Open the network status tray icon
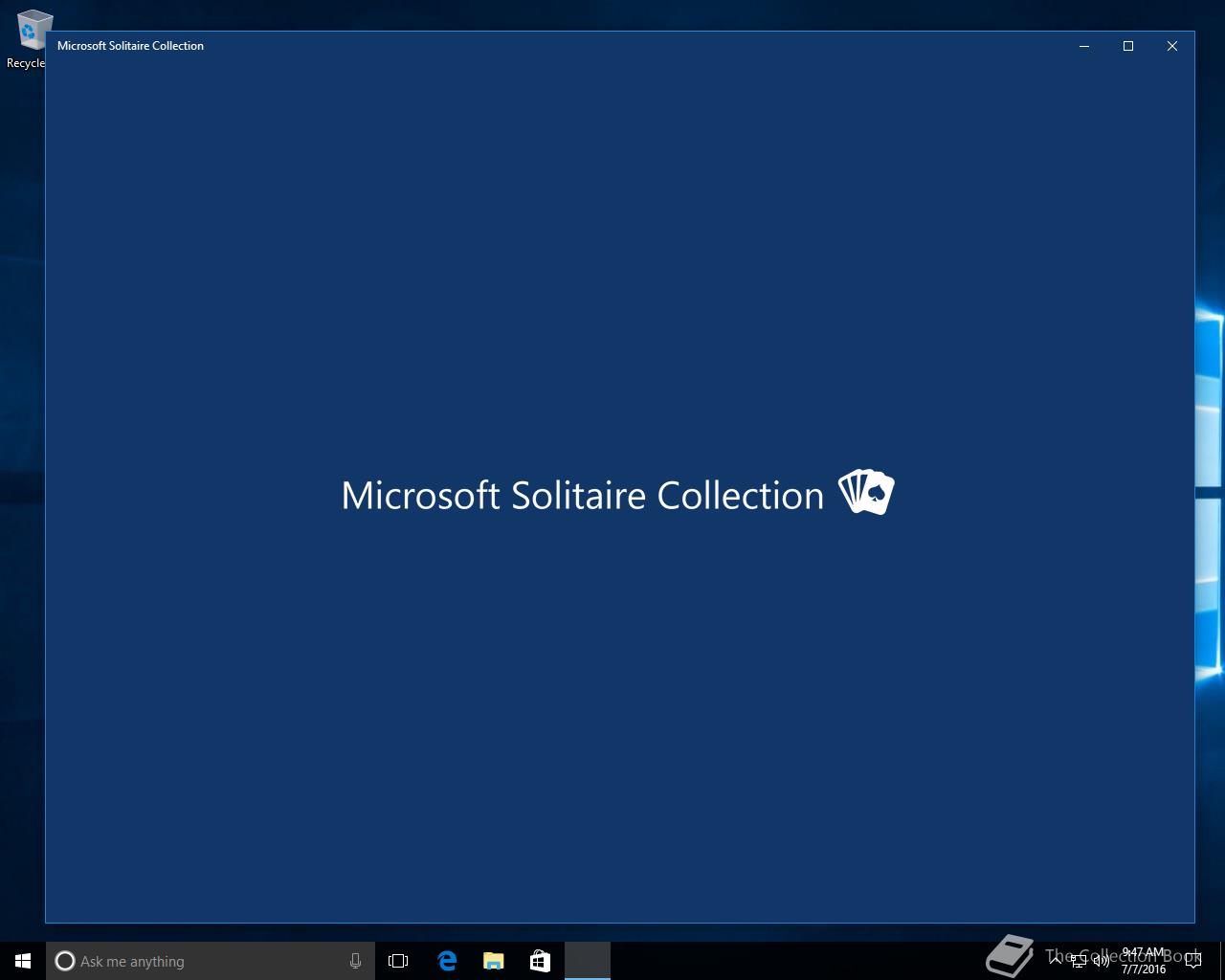 click(x=1079, y=961)
